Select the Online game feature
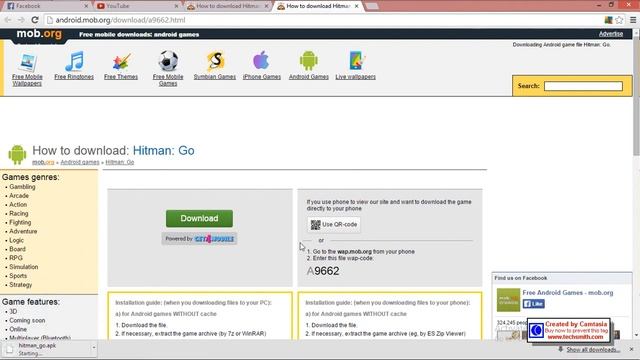 tap(18, 329)
